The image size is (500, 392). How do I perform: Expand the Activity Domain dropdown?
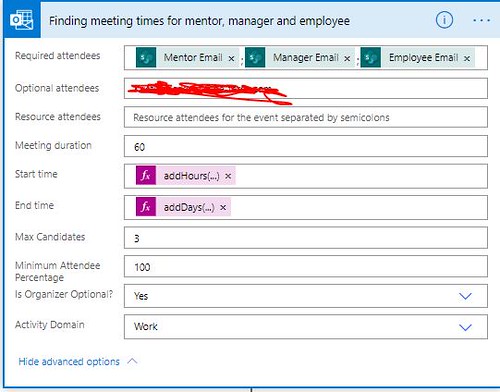click(465, 327)
